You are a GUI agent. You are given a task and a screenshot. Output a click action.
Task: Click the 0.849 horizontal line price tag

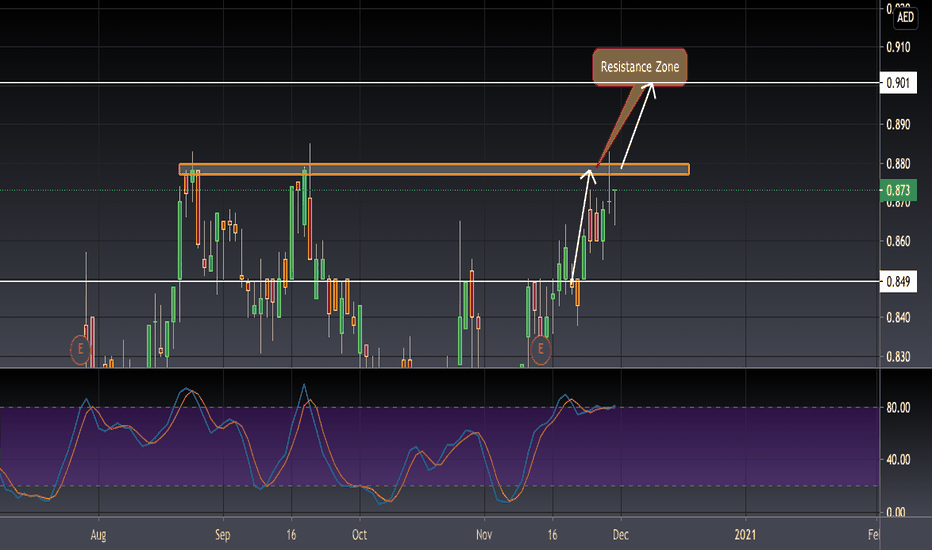(x=898, y=281)
